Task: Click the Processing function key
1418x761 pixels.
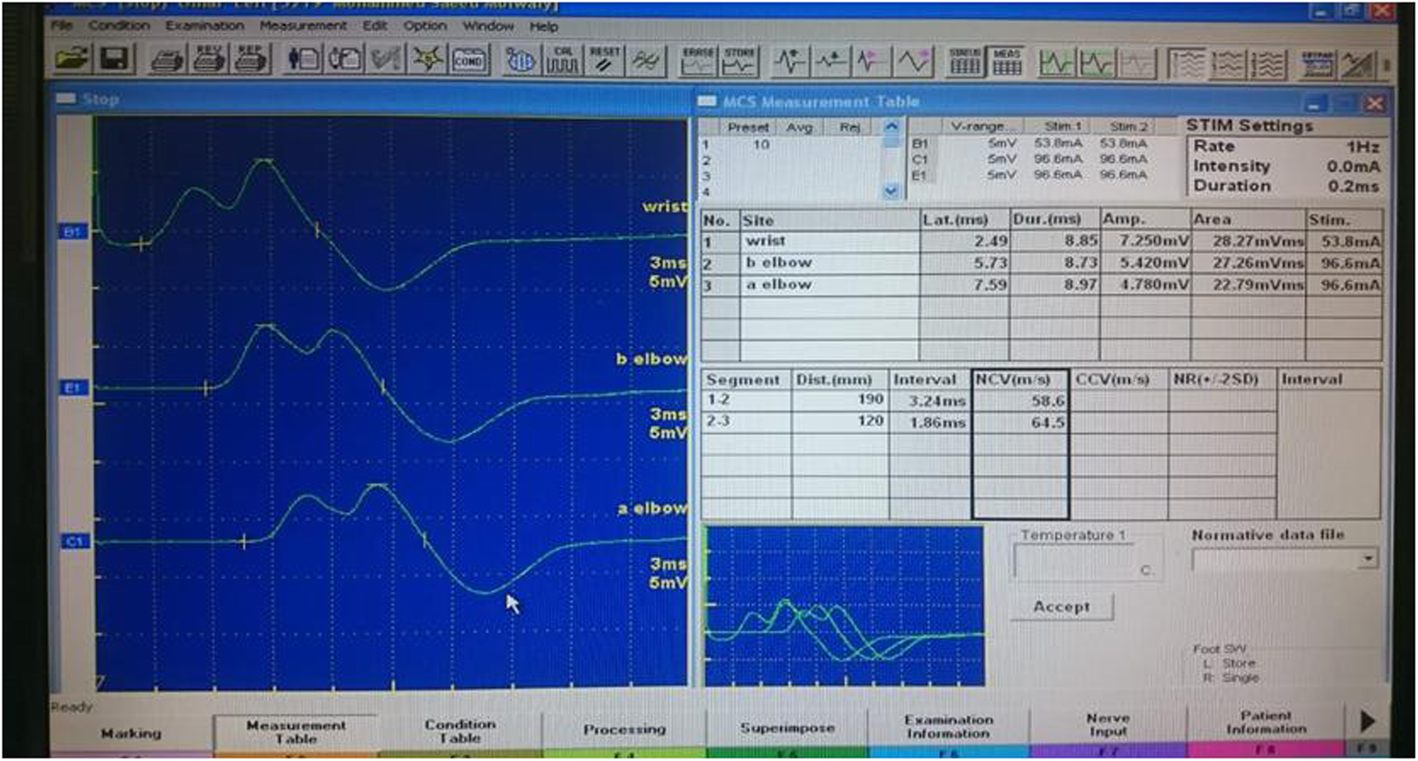Action: pos(624,731)
